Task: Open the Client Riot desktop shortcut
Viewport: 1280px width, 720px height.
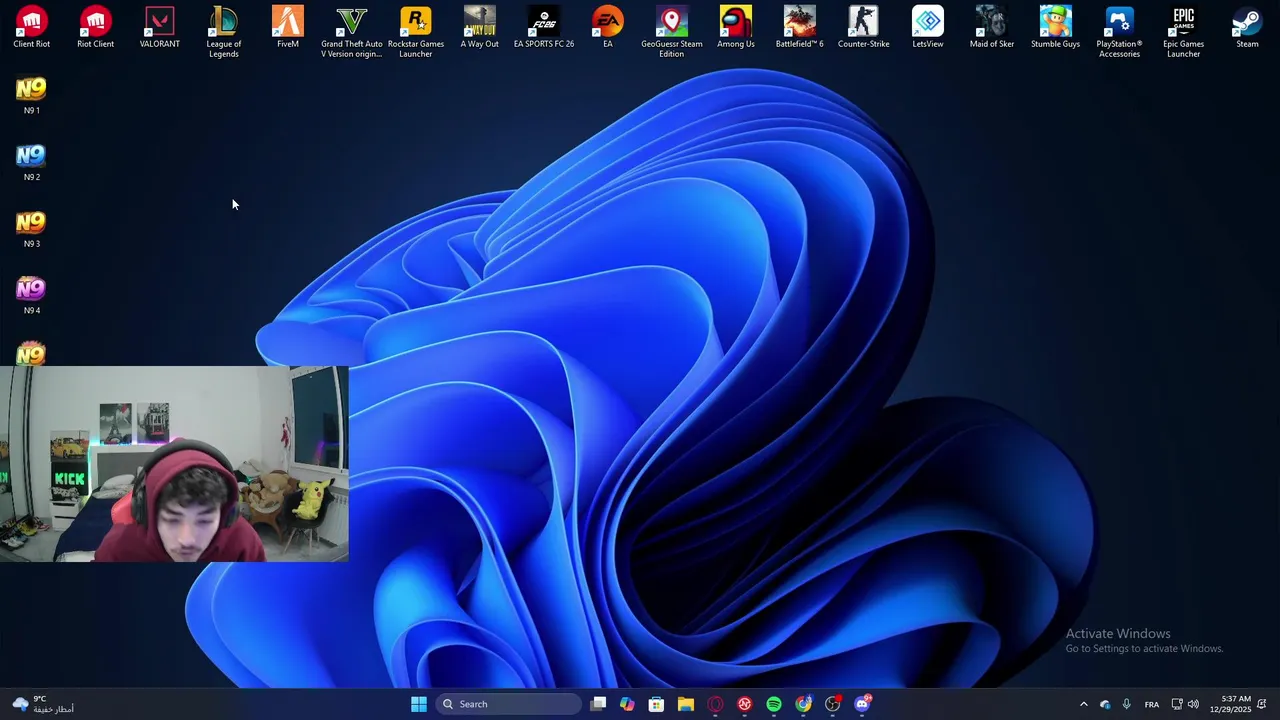Action: coord(31,28)
